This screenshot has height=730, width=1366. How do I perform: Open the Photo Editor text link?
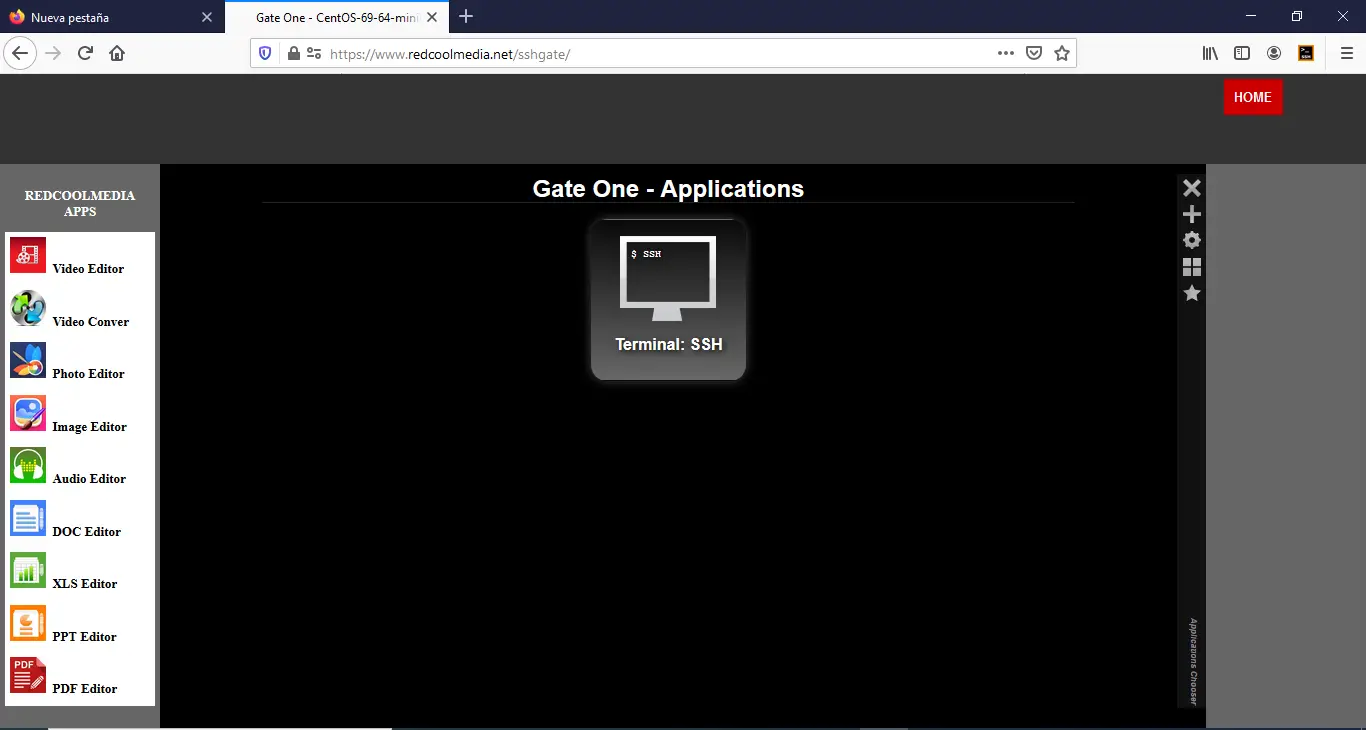point(88,374)
